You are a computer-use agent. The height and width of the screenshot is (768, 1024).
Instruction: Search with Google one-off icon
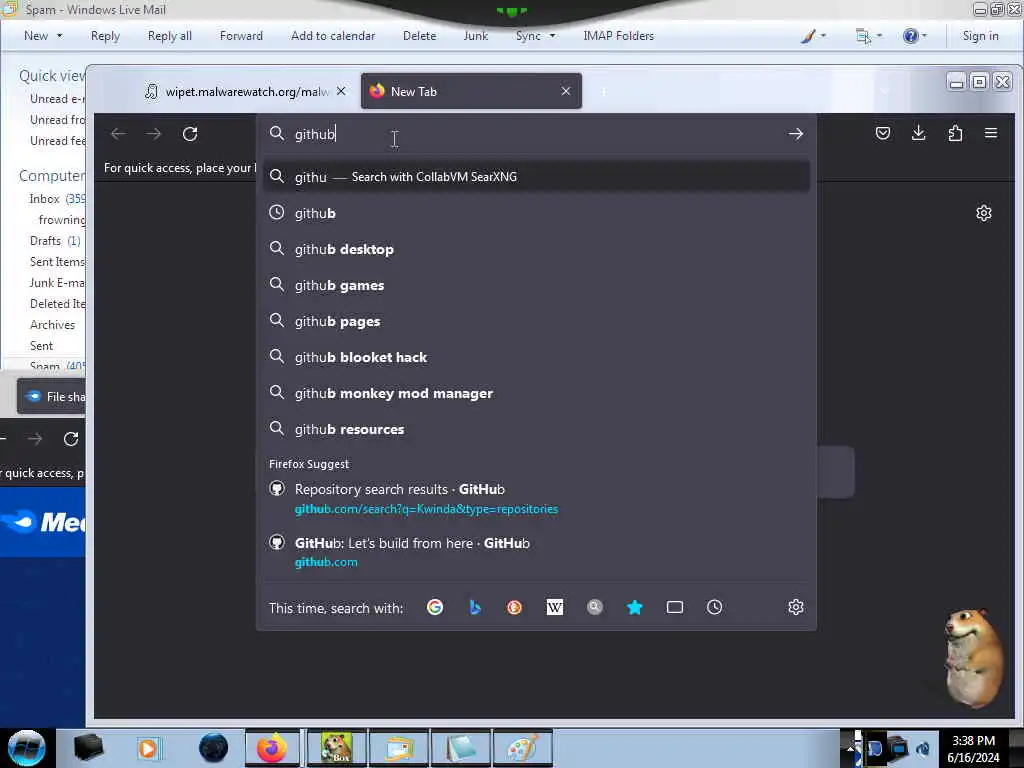click(435, 607)
